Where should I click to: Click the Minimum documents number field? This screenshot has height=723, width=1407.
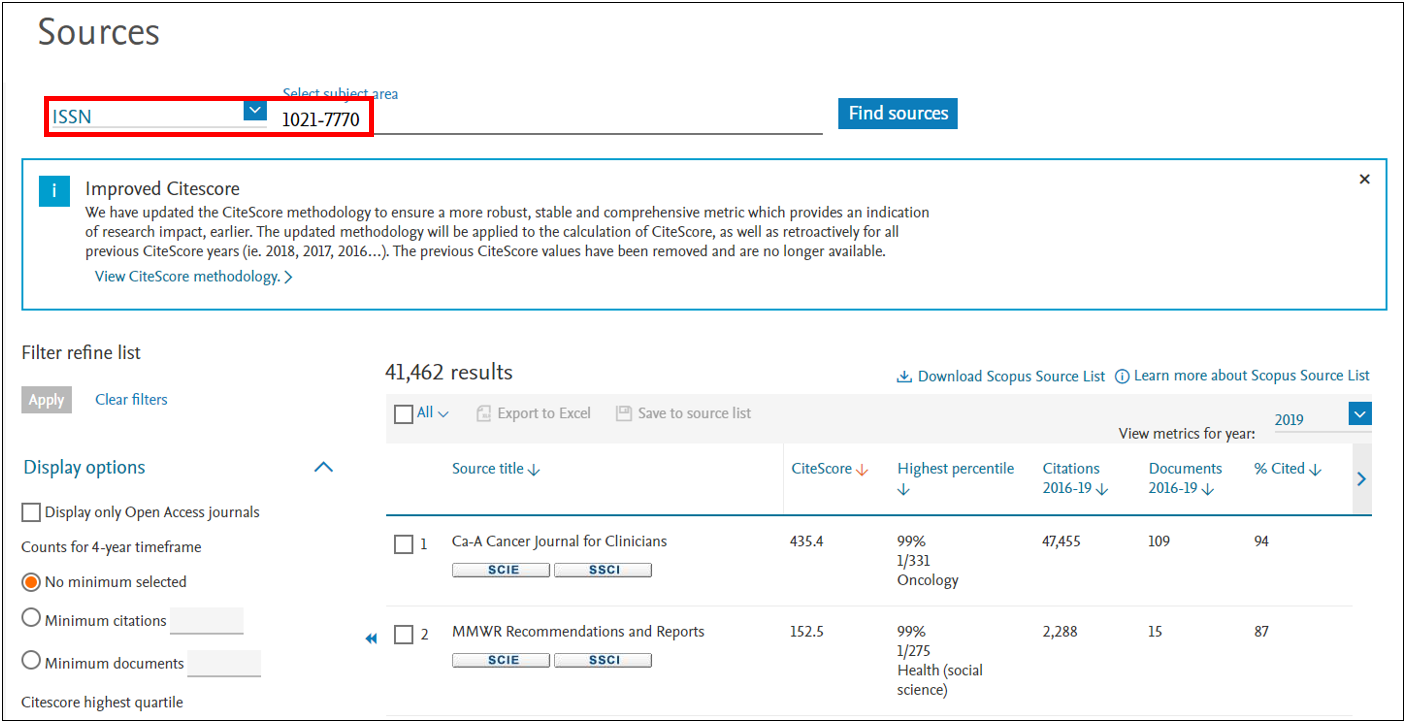coord(224,662)
